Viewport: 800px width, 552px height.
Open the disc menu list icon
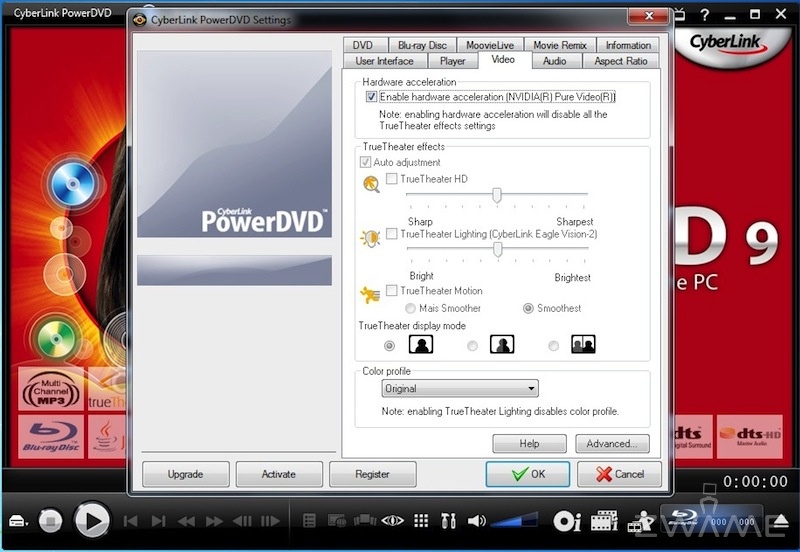pyautogui.click(x=309, y=520)
